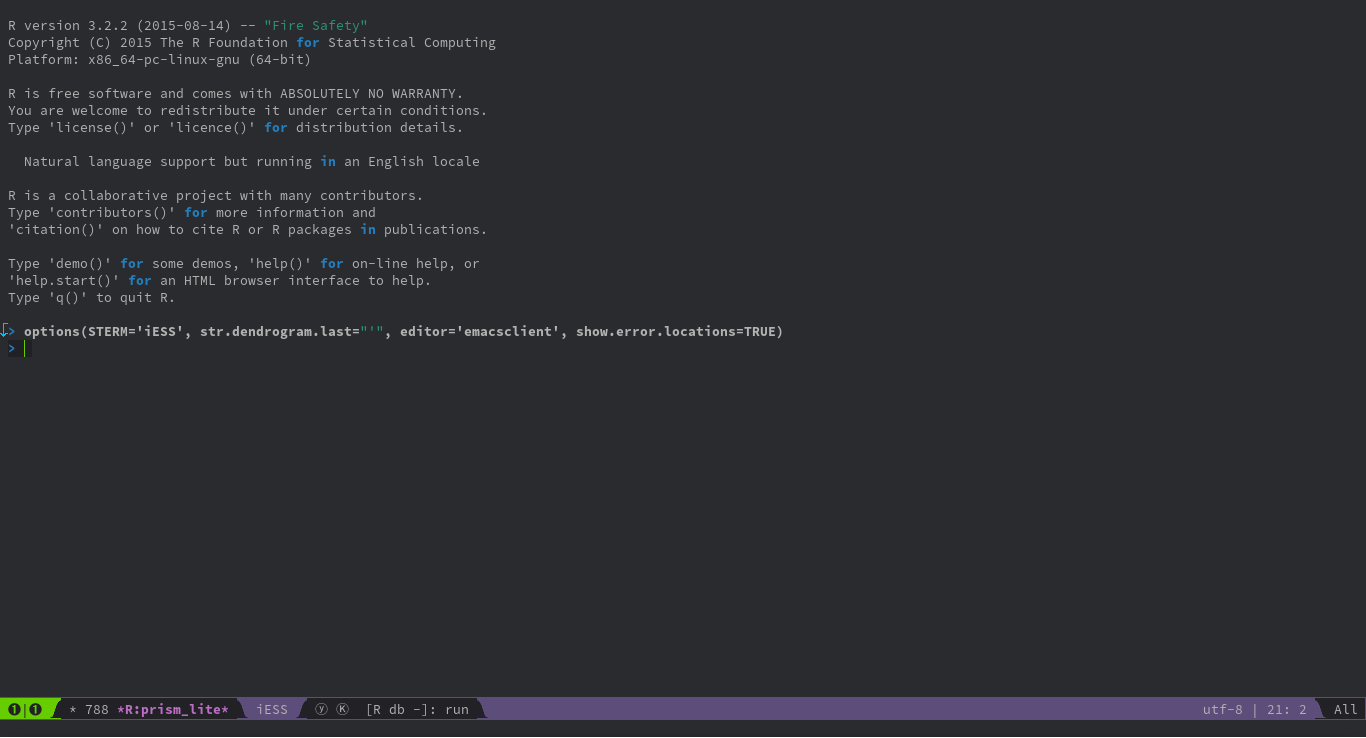Click the 'R is a collaborative project' line
This screenshot has width=1366, height=738.
pyautogui.click(x=216, y=195)
